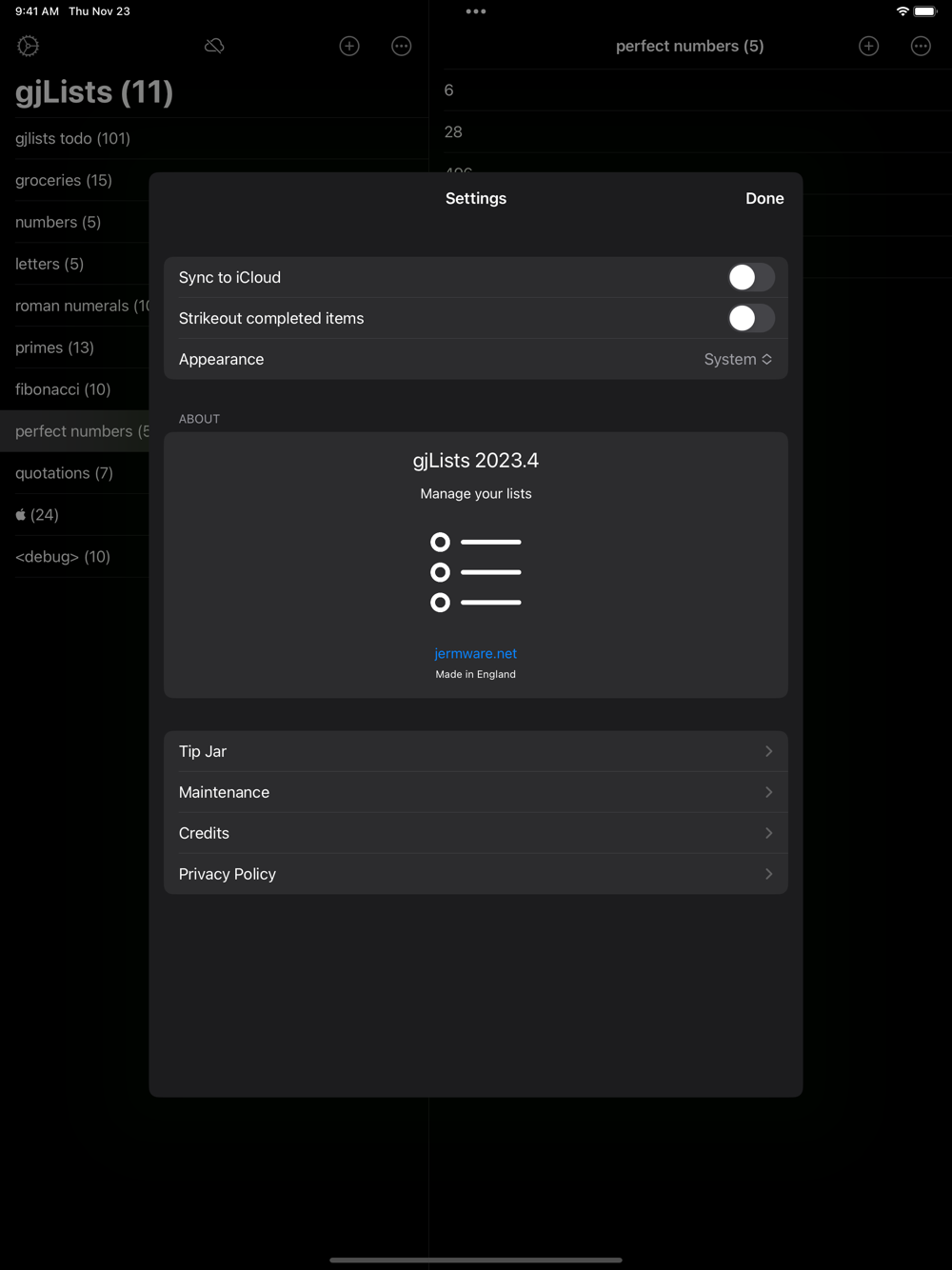The width and height of the screenshot is (952, 1270).
Task: Open Maintenance settings row
Action: (x=476, y=792)
